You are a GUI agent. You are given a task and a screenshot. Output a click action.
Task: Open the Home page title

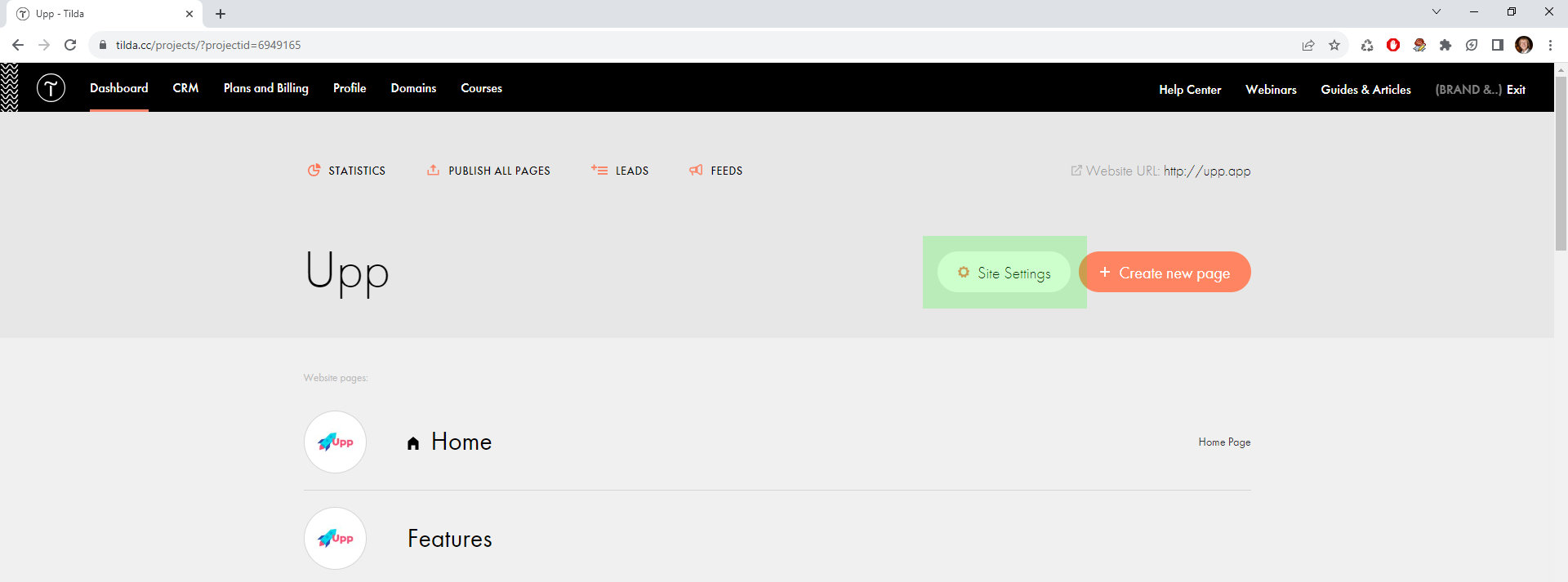461,442
